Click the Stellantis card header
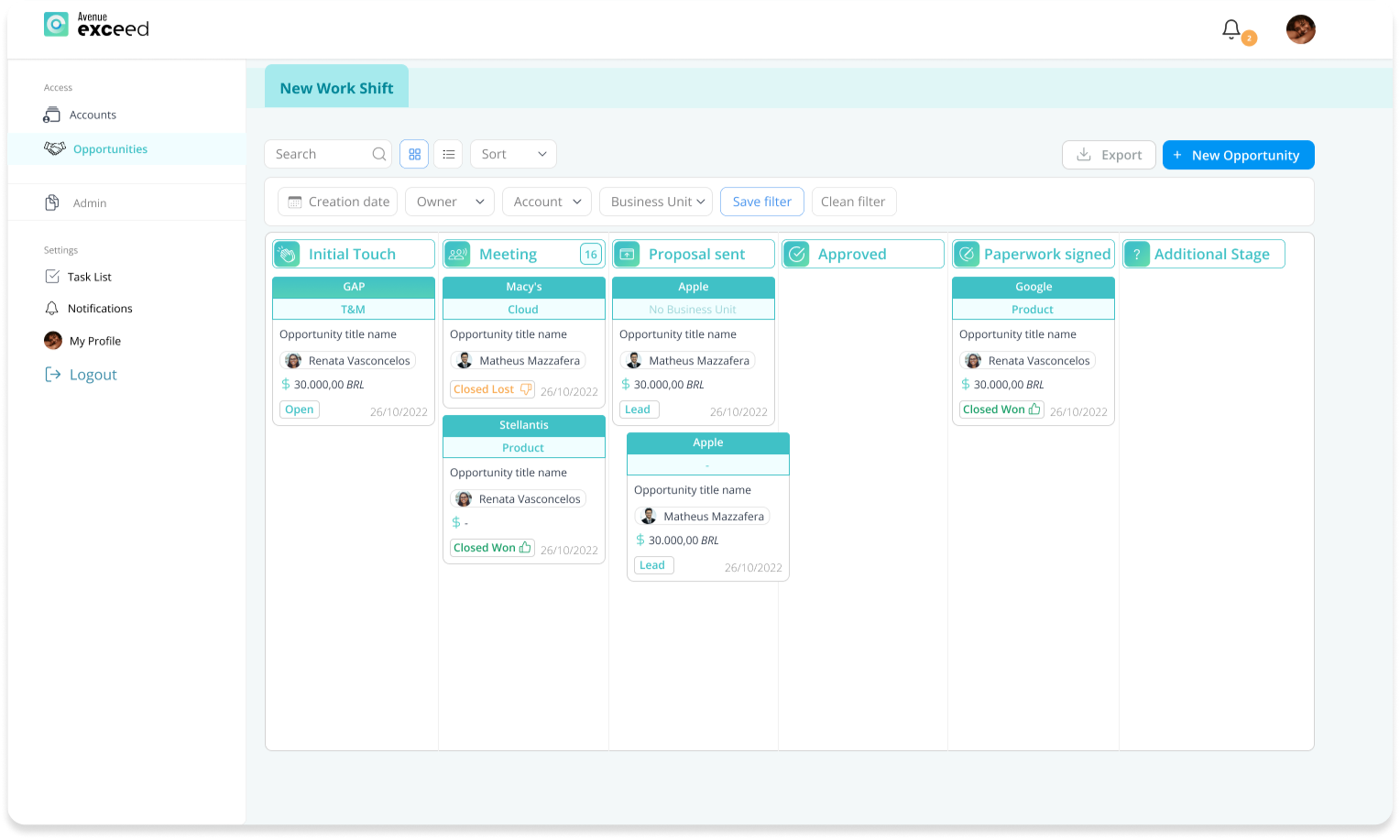This screenshot has height=840, width=1400. (524, 425)
